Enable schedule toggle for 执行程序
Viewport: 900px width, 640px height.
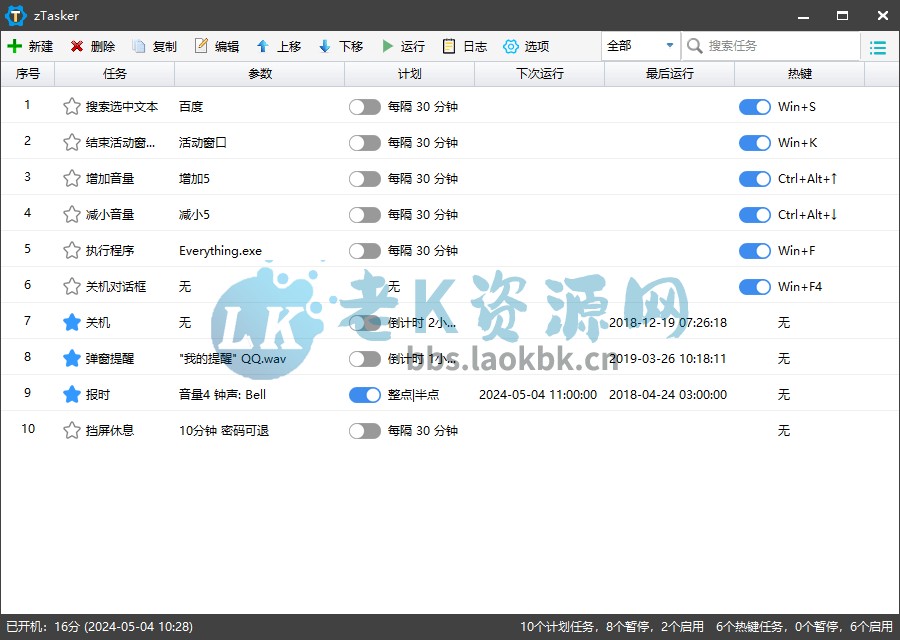[365, 251]
